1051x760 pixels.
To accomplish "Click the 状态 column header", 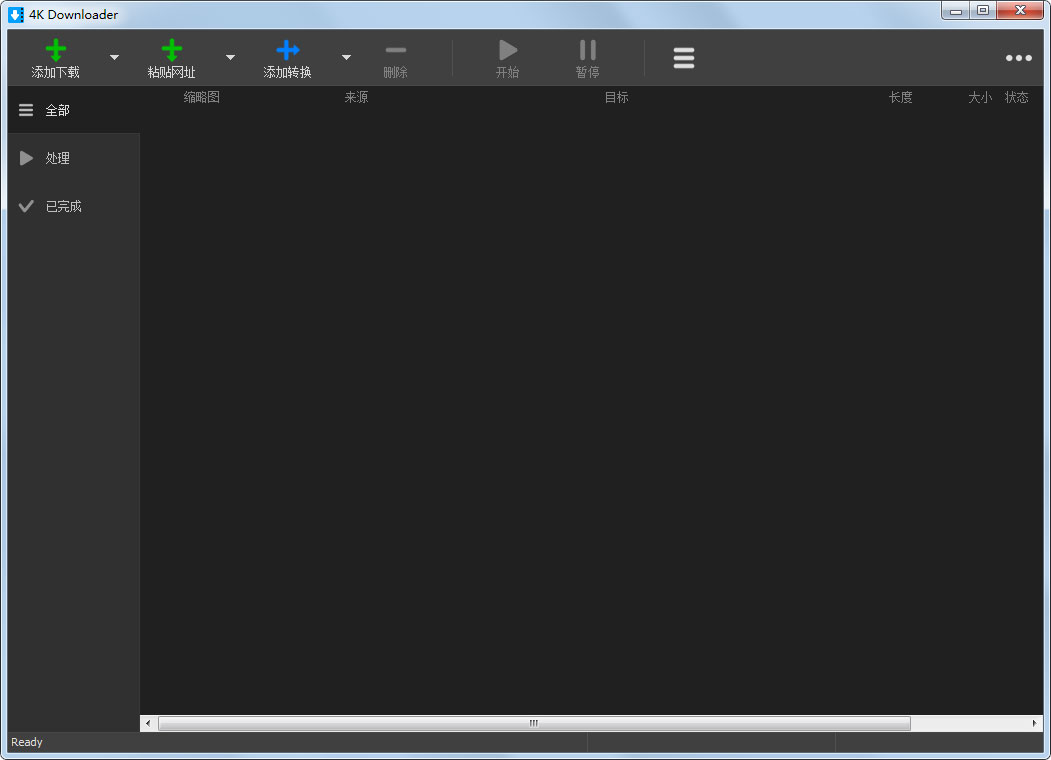I will tap(1017, 97).
